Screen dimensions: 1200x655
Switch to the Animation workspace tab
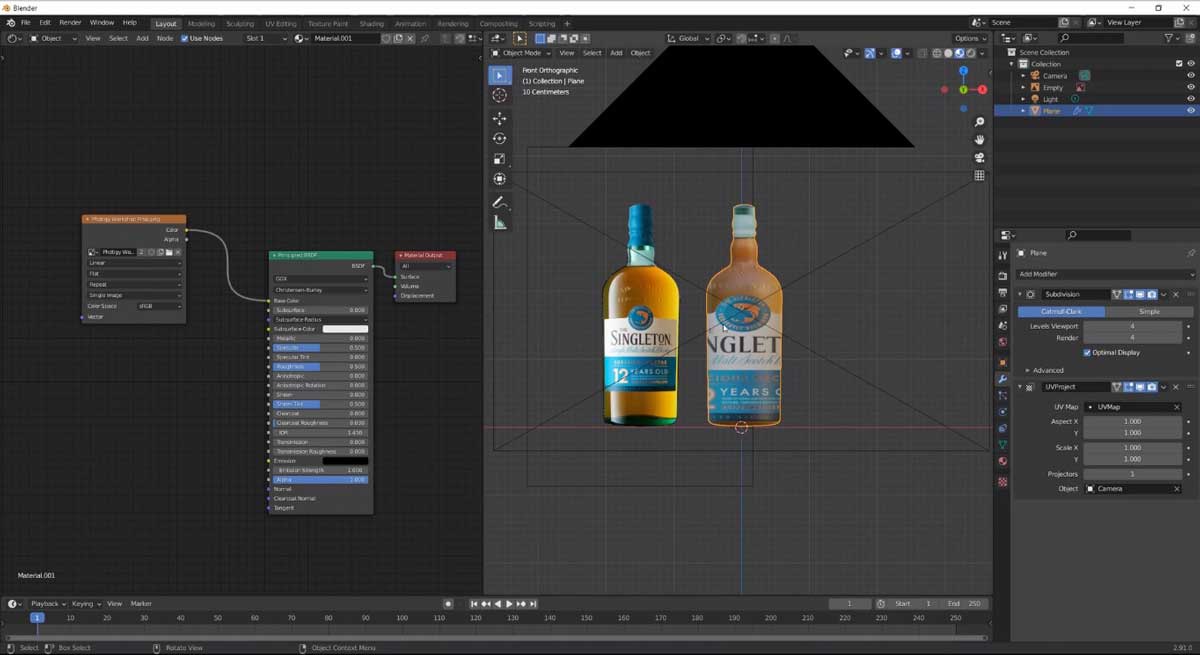410,23
